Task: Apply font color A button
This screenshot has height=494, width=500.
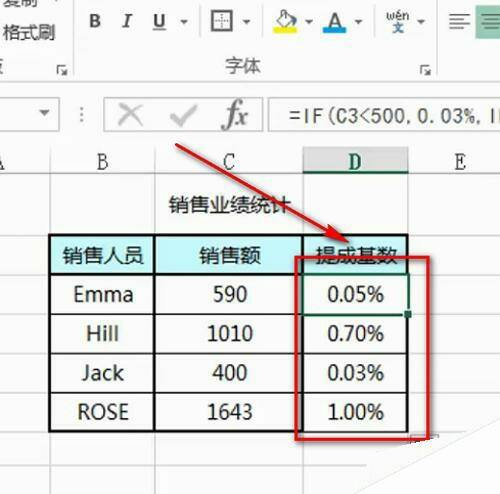Action: tap(335, 23)
